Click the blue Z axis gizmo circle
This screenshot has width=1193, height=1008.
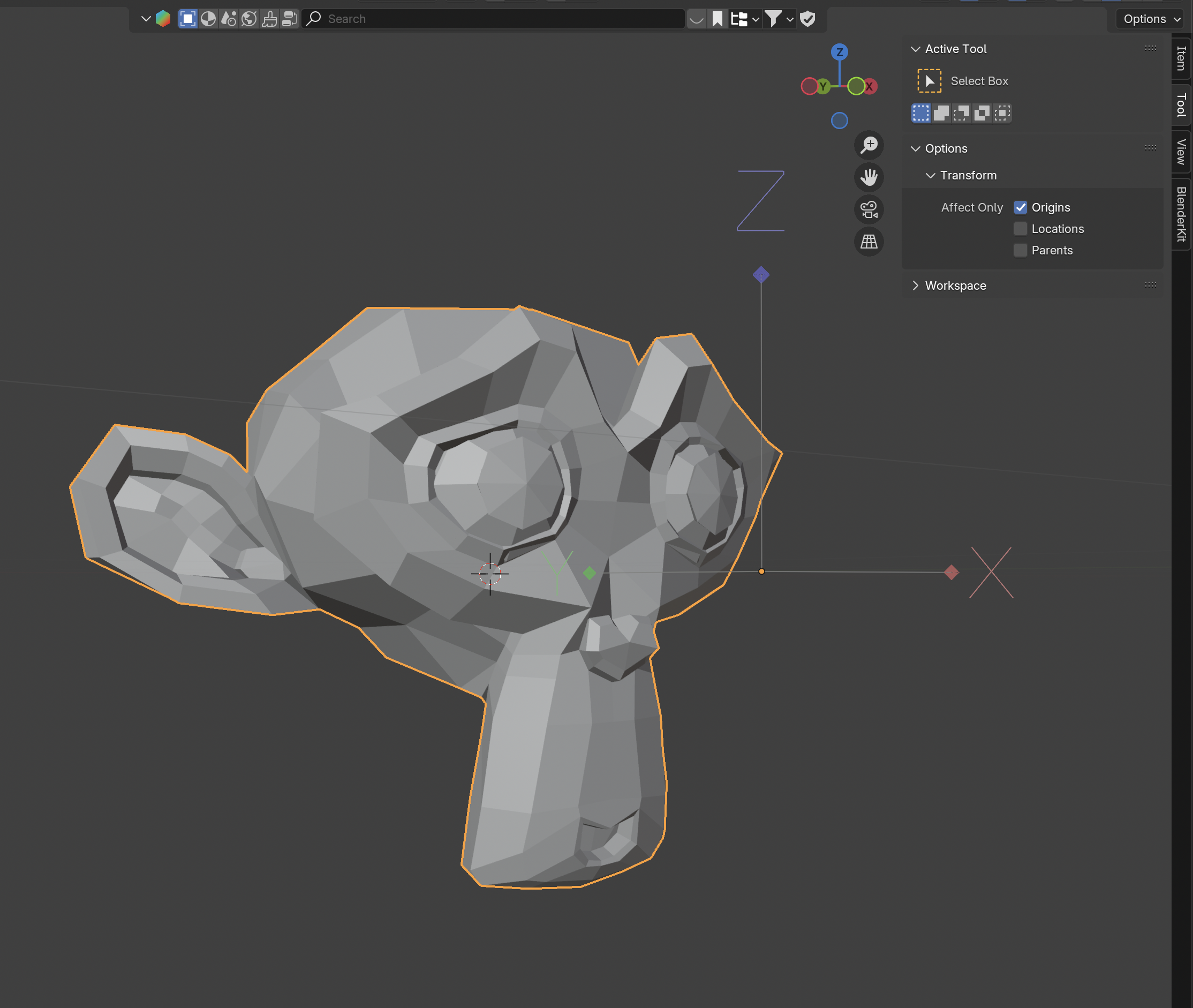(839, 52)
